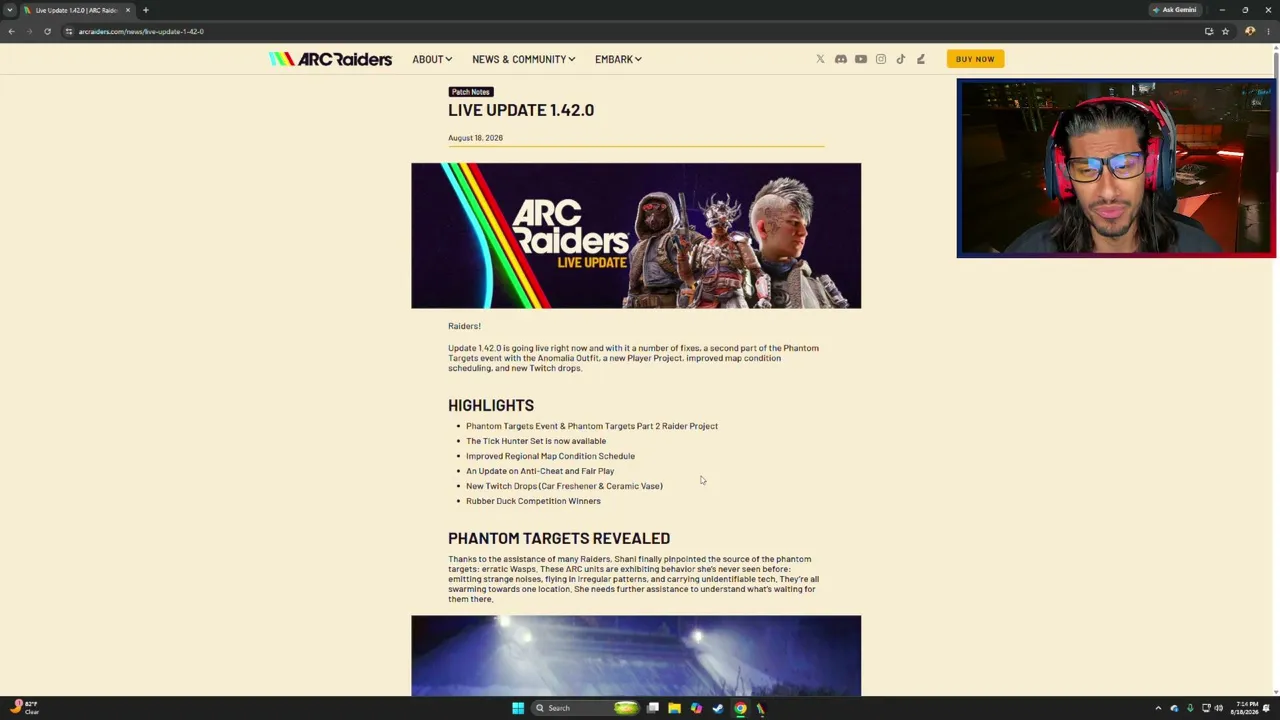Open the taskbar clock showing 7:14 PM
The width and height of the screenshot is (1280, 720).
pyautogui.click(x=1246, y=708)
